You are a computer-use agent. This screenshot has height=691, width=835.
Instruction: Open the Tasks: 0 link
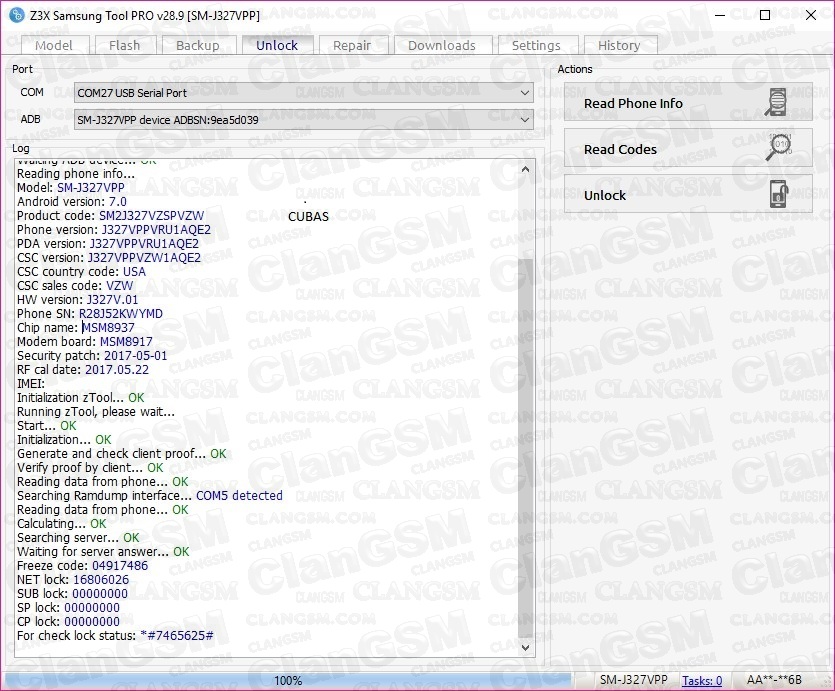click(x=702, y=680)
